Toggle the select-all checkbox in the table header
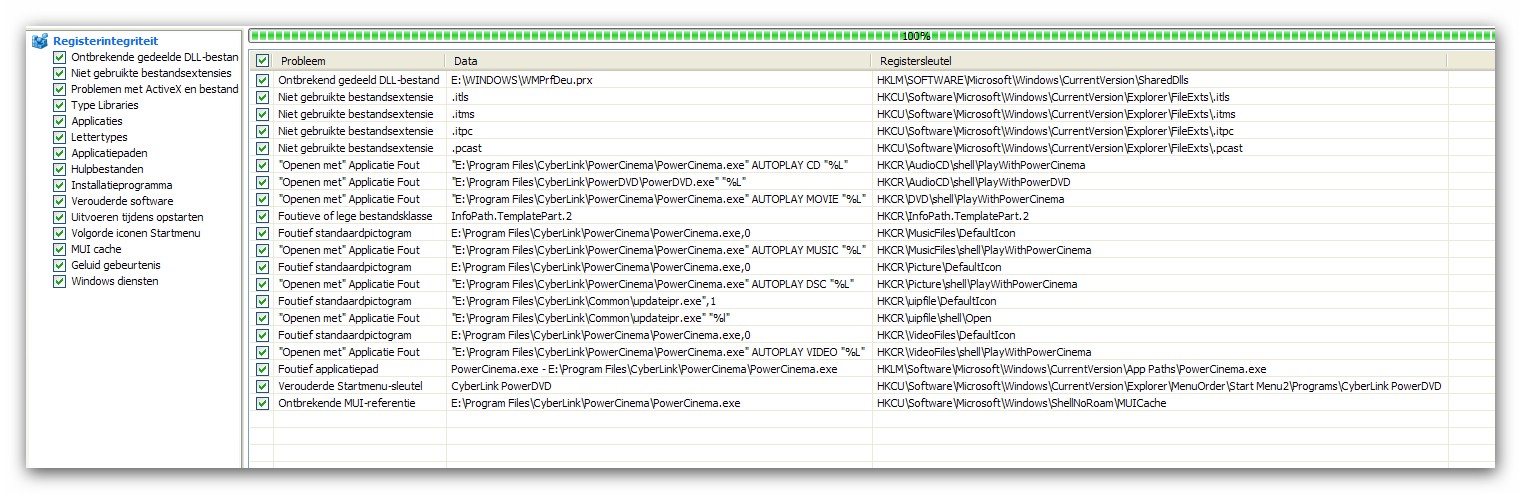Image resolution: width=1521 pixels, height=494 pixels. 262,61
